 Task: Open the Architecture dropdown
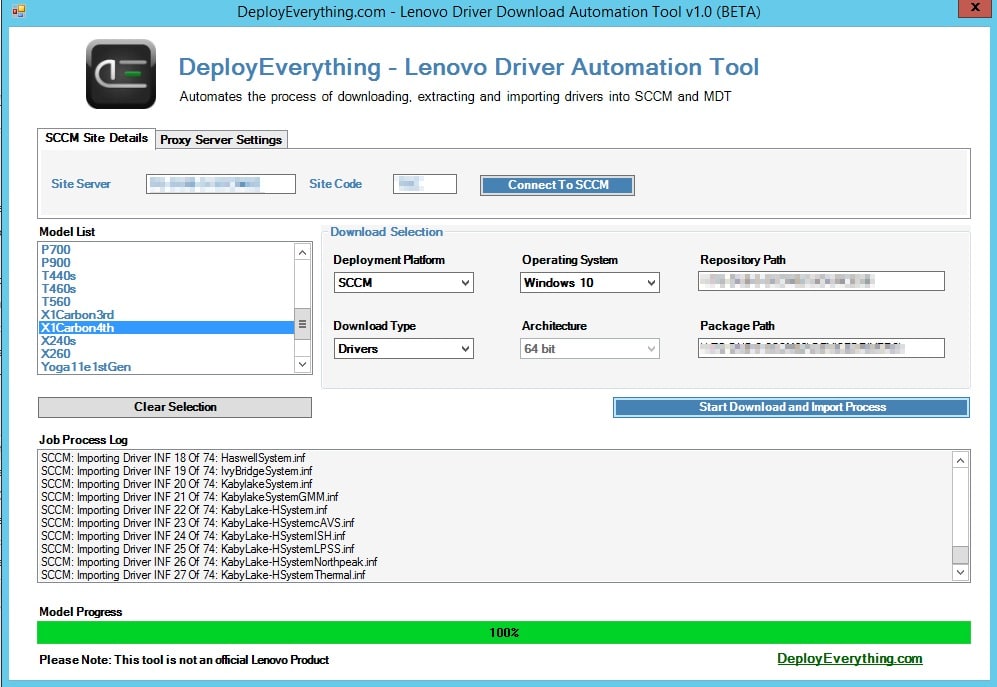tap(589, 349)
